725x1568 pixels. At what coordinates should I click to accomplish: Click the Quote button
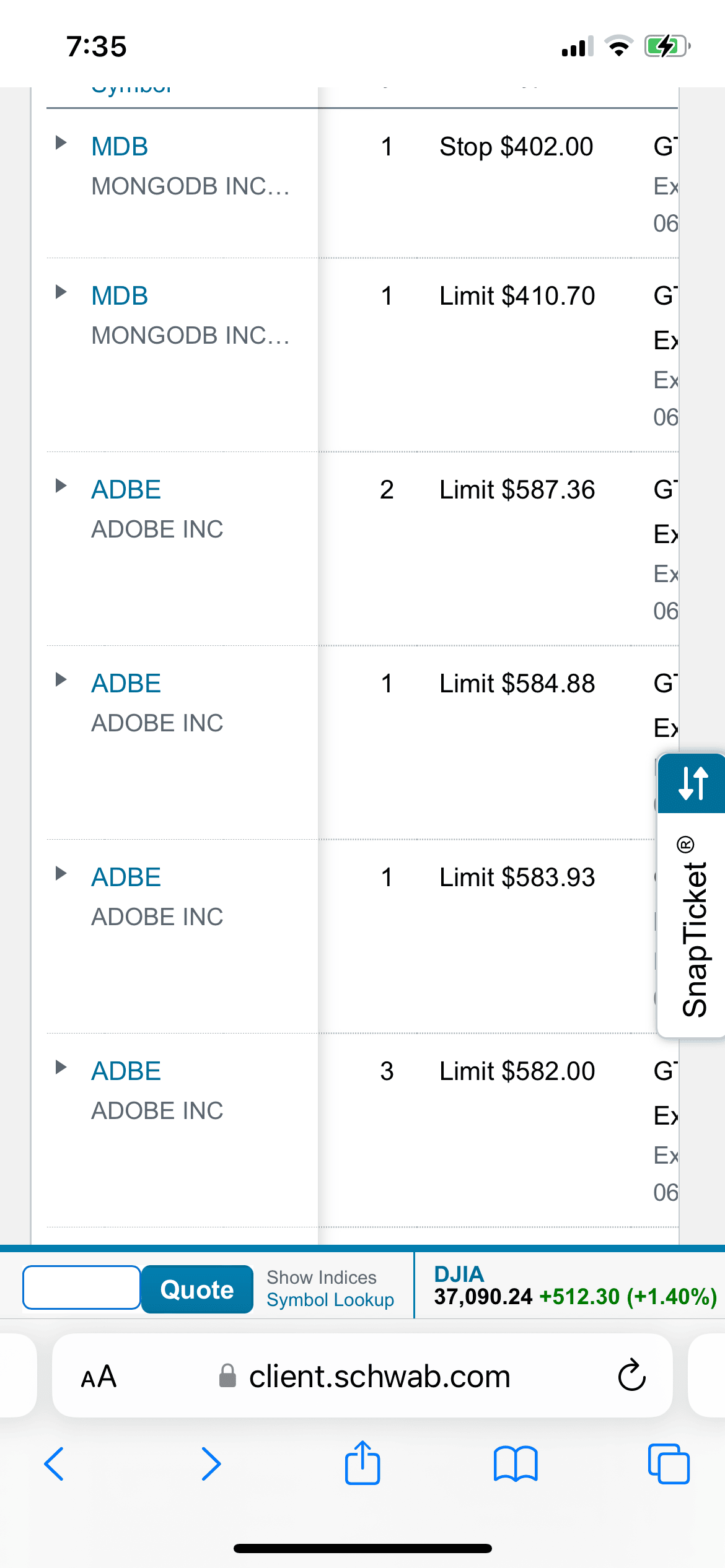(197, 1289)
